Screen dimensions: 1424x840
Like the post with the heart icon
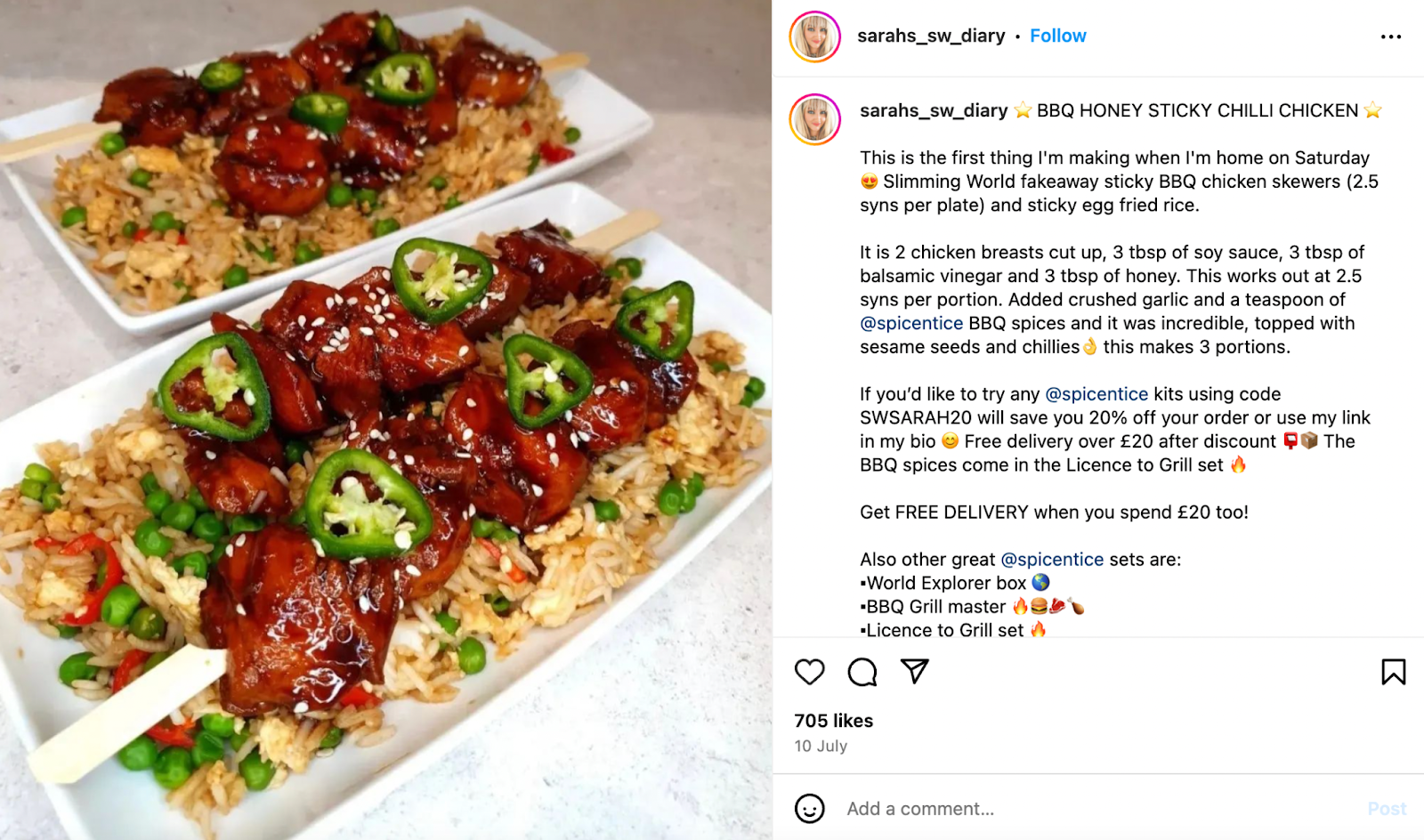(810, 672)
